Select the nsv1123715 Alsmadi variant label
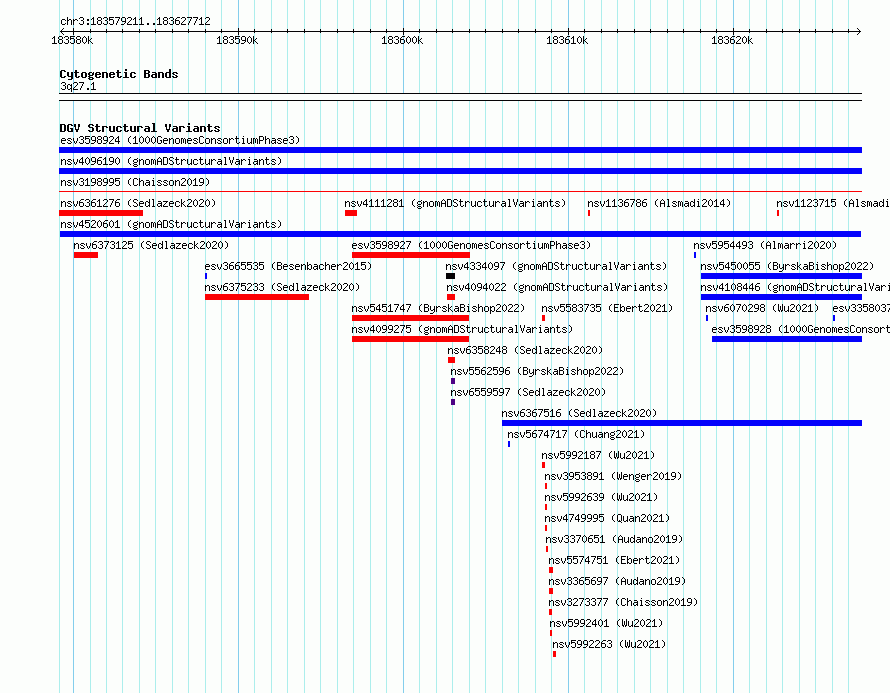This screenshot has width=890, height=693. 833,203
